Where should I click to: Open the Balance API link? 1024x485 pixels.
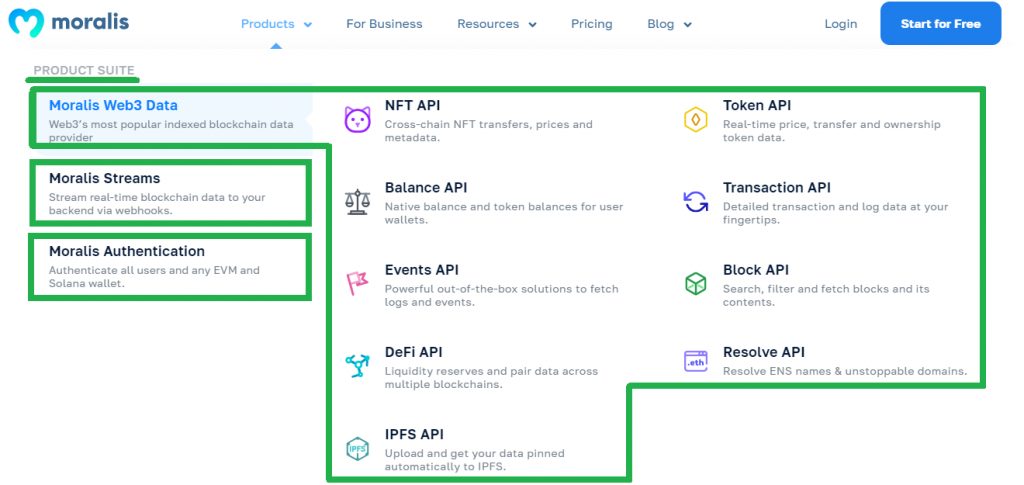point(426,187)
